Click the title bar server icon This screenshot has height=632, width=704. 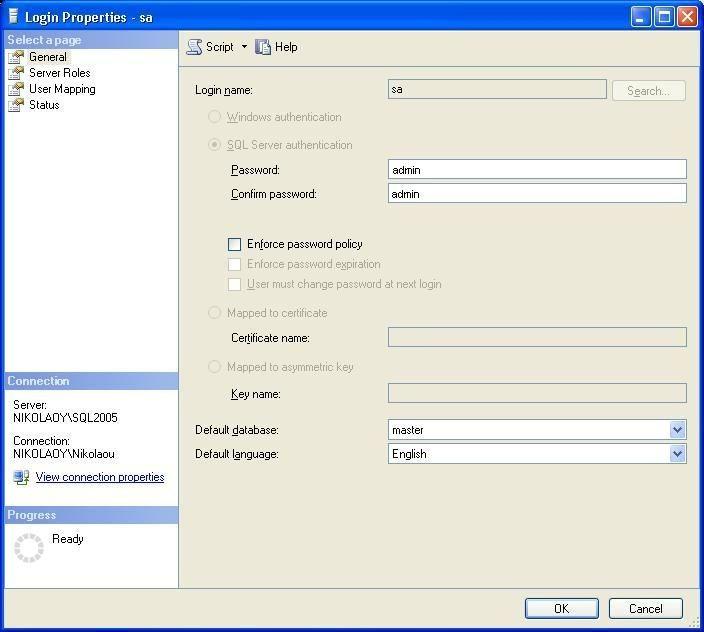pos(13,16)
